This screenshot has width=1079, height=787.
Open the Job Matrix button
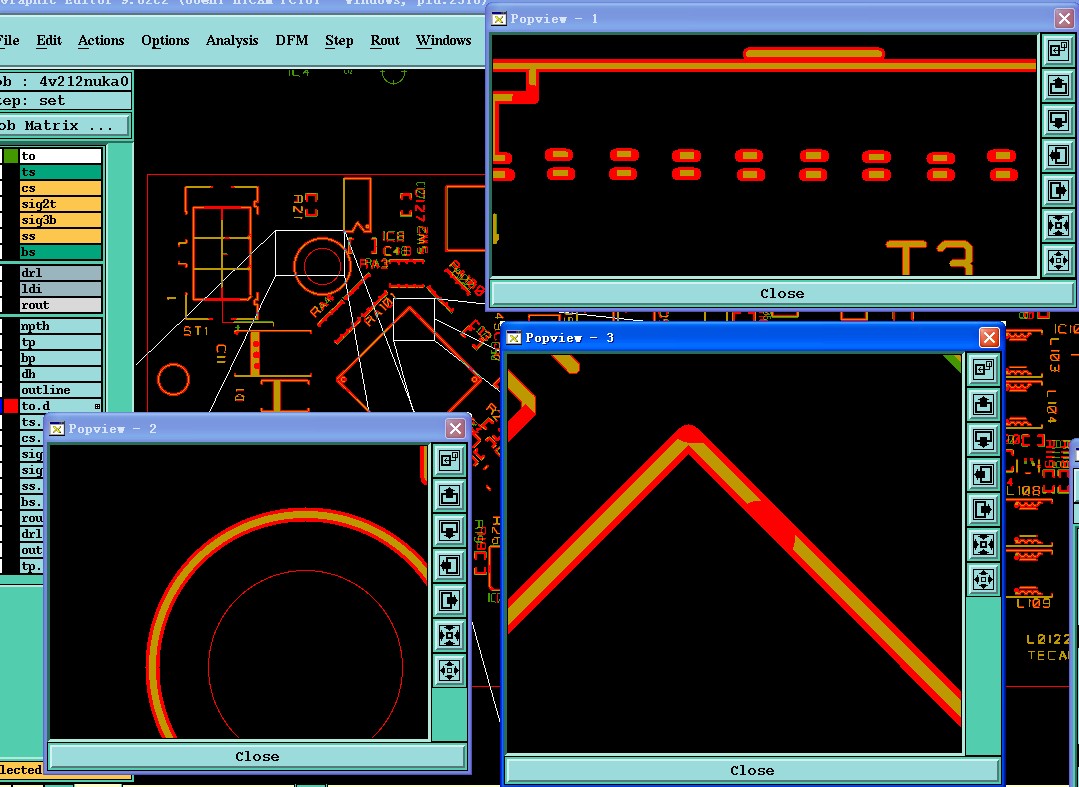63,126
